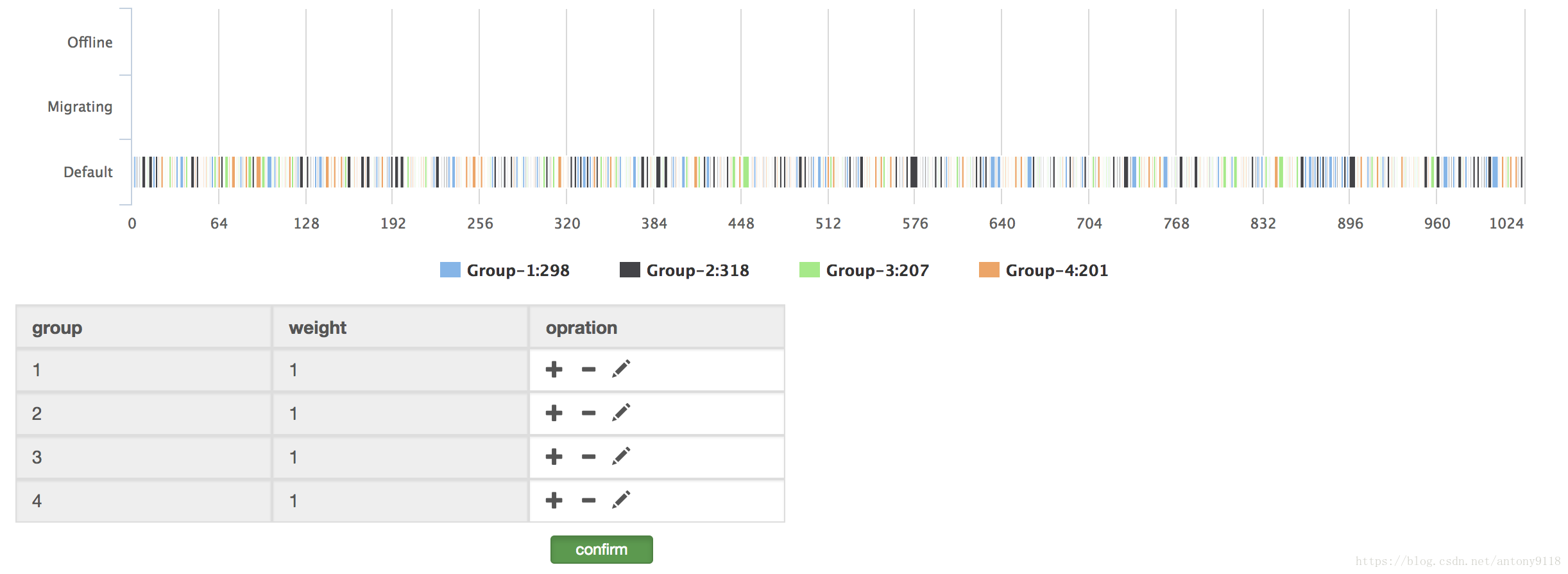The height and width of the screenshot is (574, 1568).
Task: Click the Default axis label
Action: tap(88, 172)
